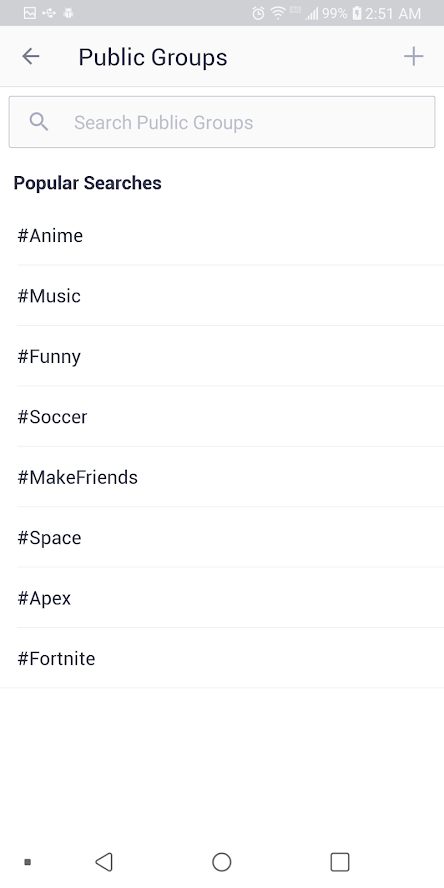Choose the #Funny hashtag

(x=222, y=356)
